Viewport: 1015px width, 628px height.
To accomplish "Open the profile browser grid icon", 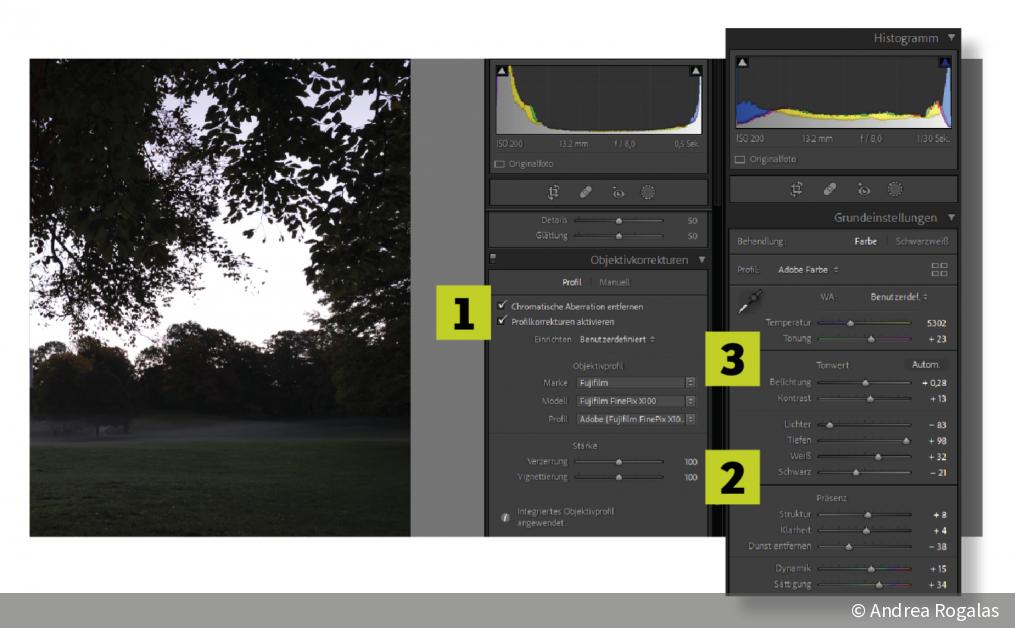I will (939, 269).
